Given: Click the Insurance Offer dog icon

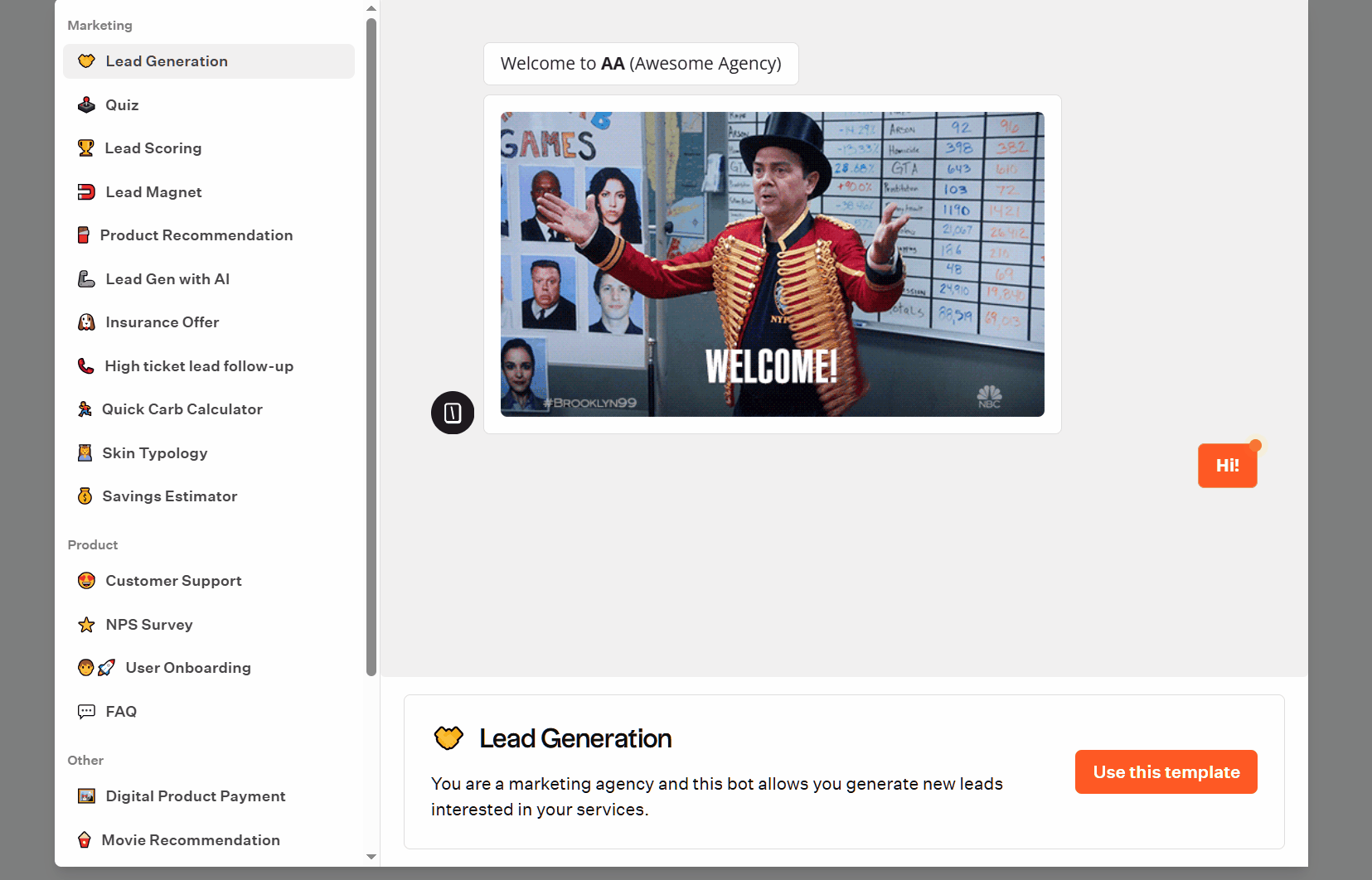Looking at the screenshot, I should tap(86, 322).
